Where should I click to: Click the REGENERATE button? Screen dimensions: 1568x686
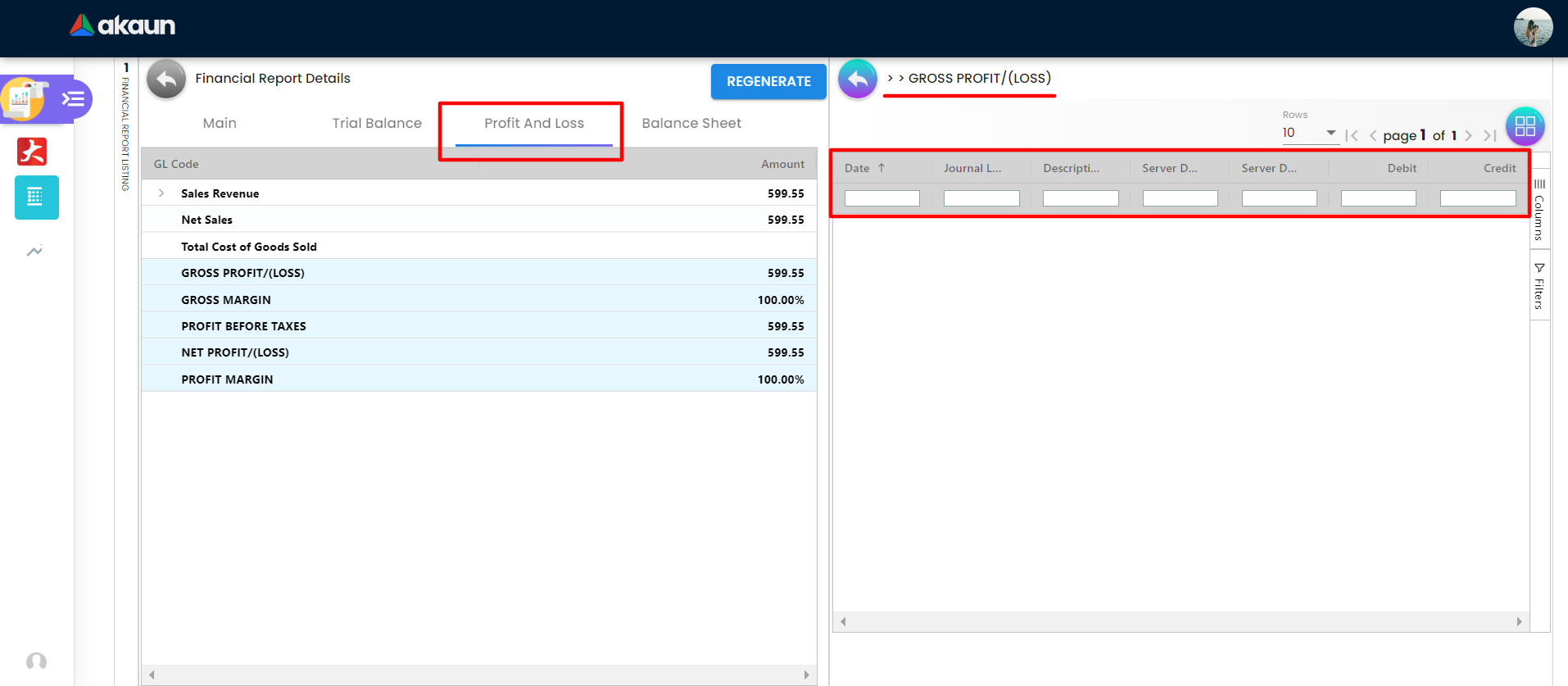(768, 81)
